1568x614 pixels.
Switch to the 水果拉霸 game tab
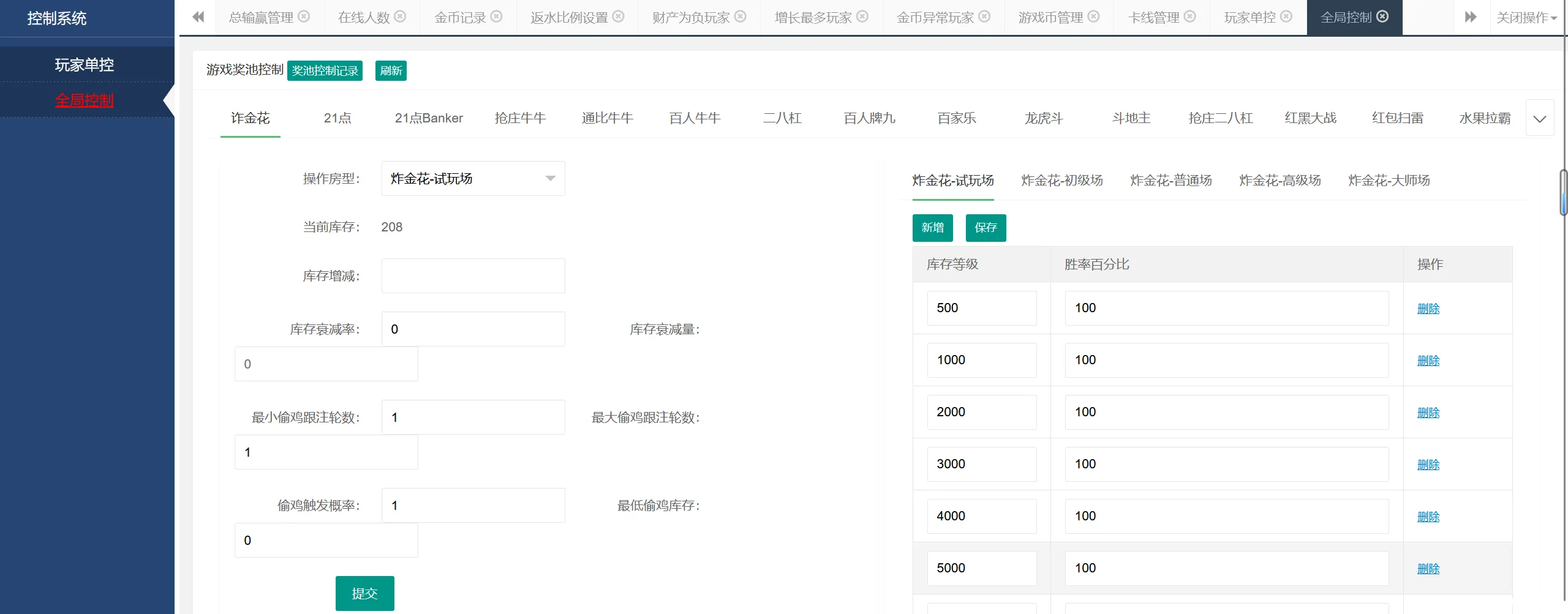click(1485, 118)
